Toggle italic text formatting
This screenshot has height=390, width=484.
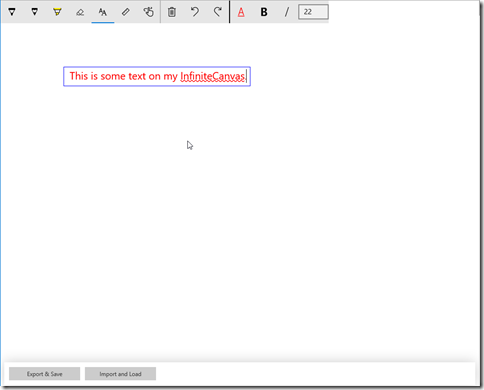(287, 12)
